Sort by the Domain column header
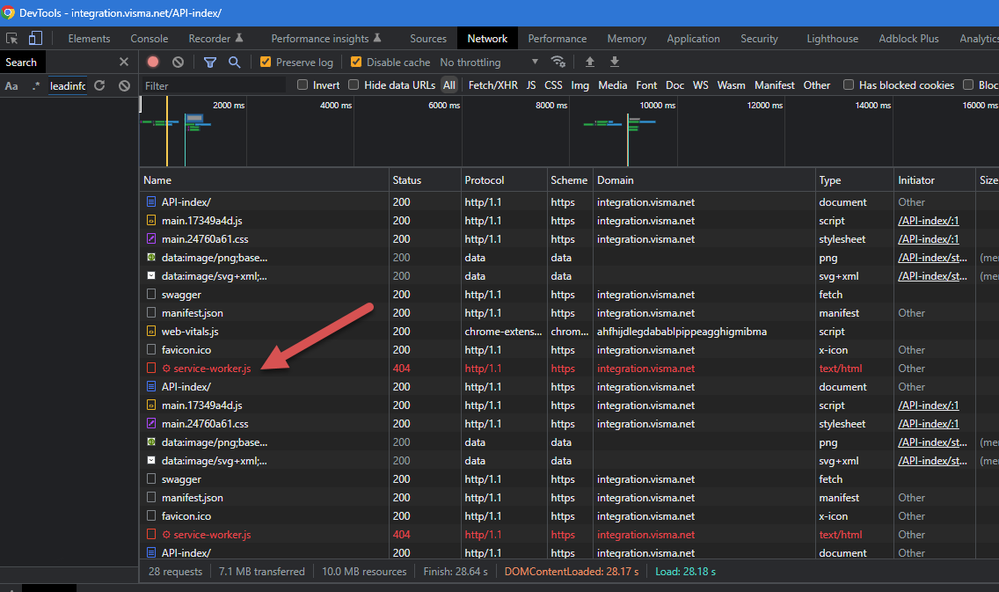Image resolution: width=999 pixels, height=592 pixels. [704, 180]
